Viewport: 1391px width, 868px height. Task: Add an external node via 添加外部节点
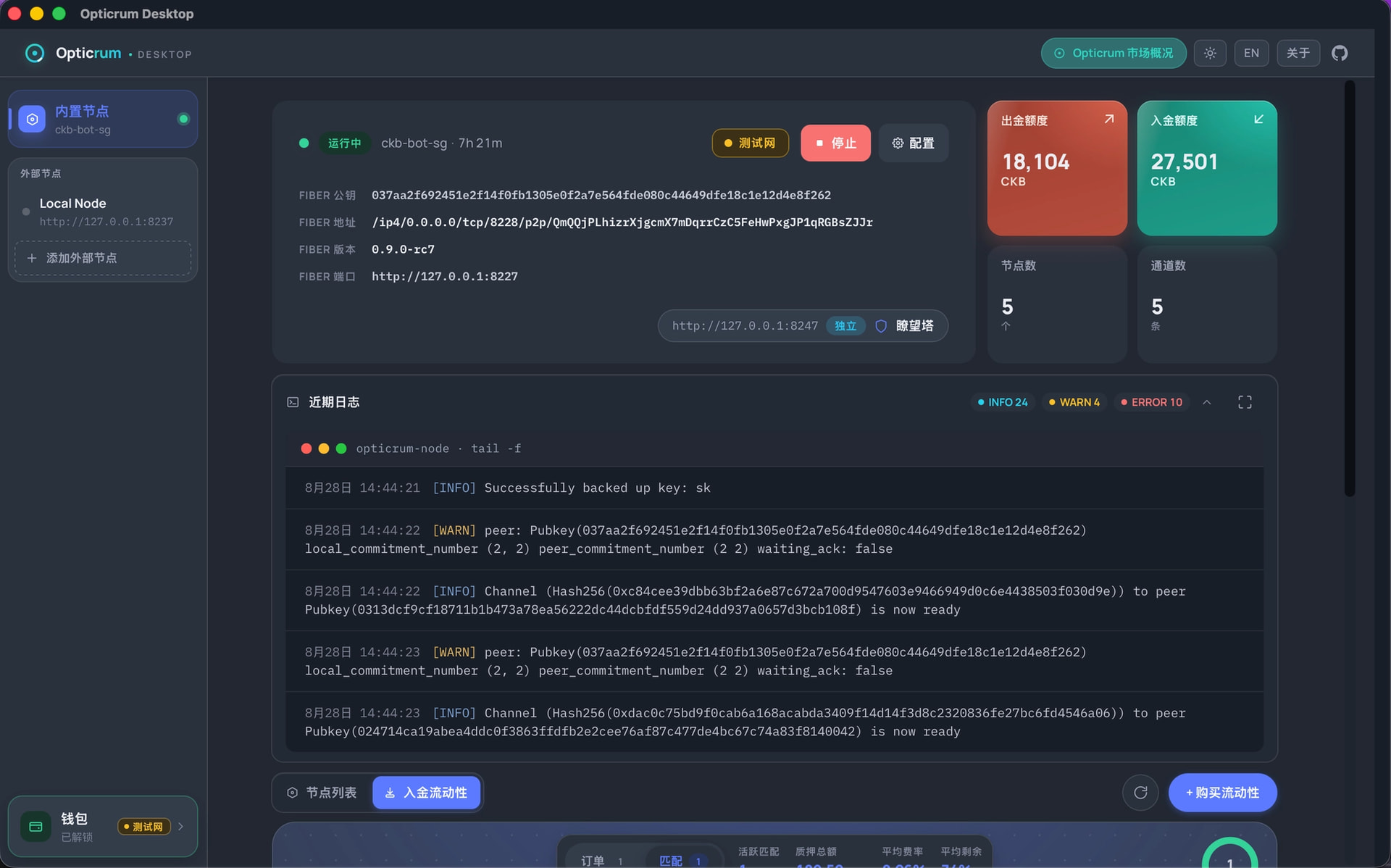[x=103, y=258]
